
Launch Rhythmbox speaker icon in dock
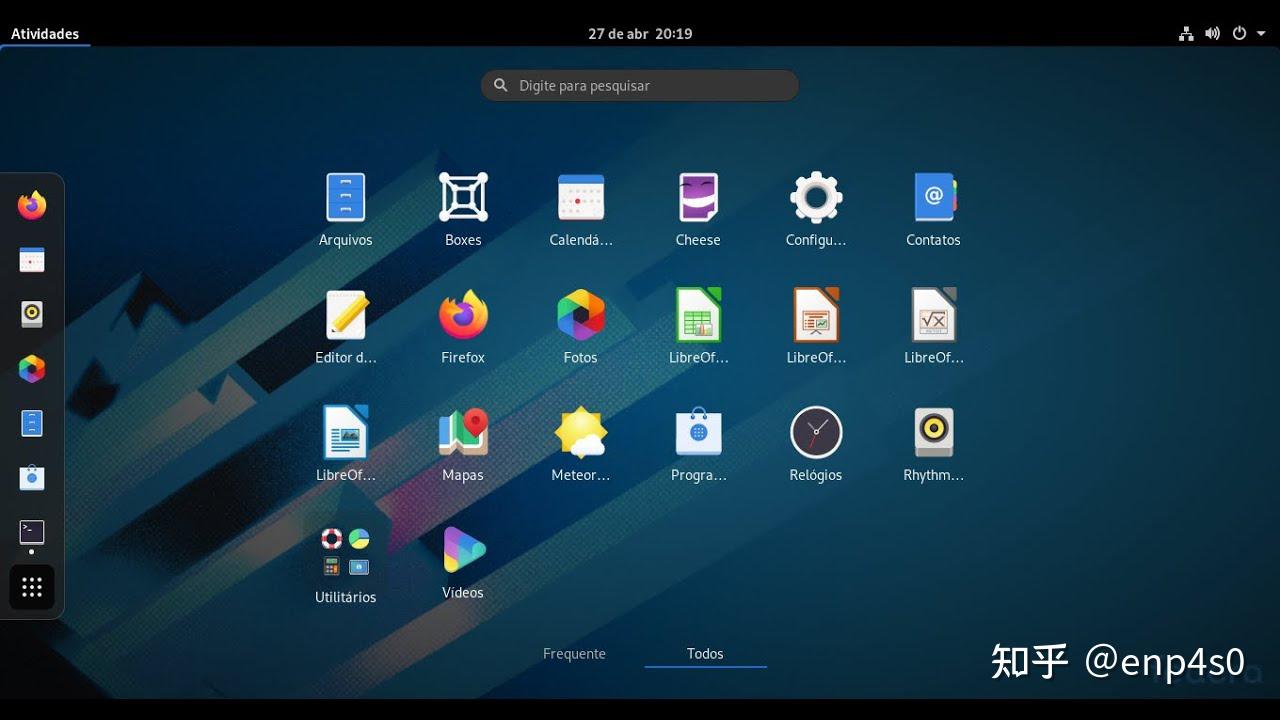(x=32, y=314)
